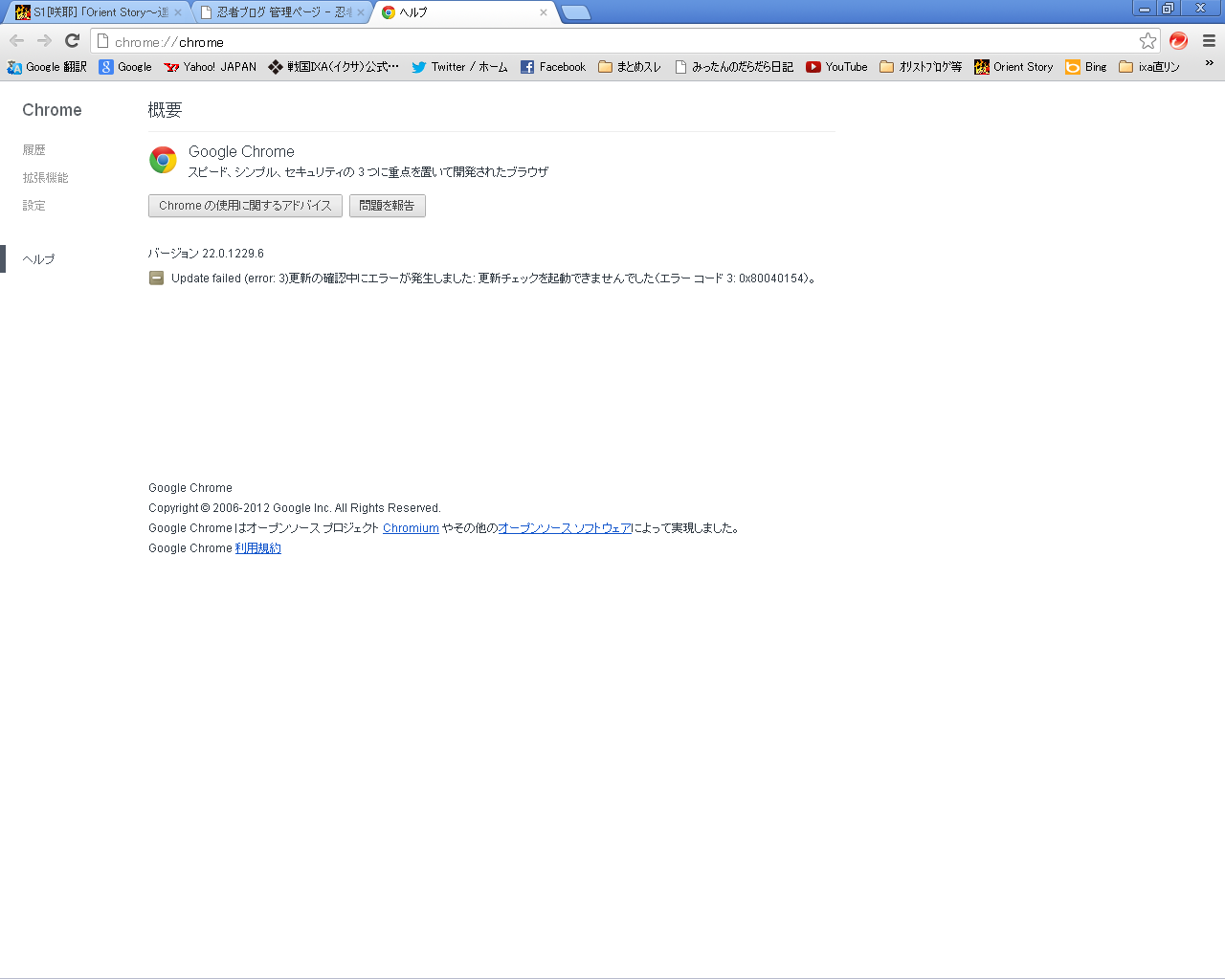Click the page icon in the address bar

point(103,41)
